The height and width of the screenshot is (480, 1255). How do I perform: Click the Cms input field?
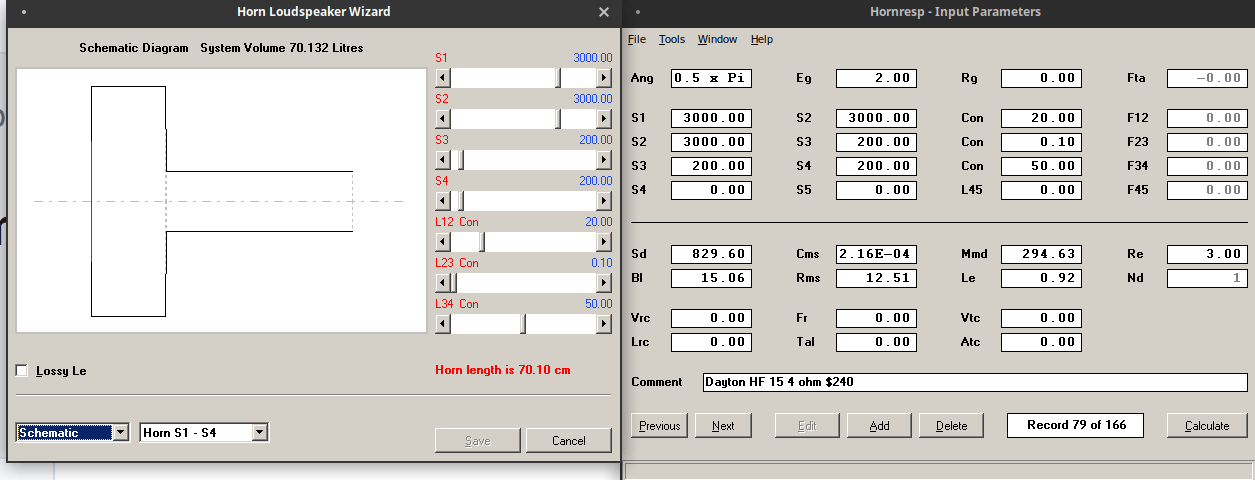[x=876, y=254]
